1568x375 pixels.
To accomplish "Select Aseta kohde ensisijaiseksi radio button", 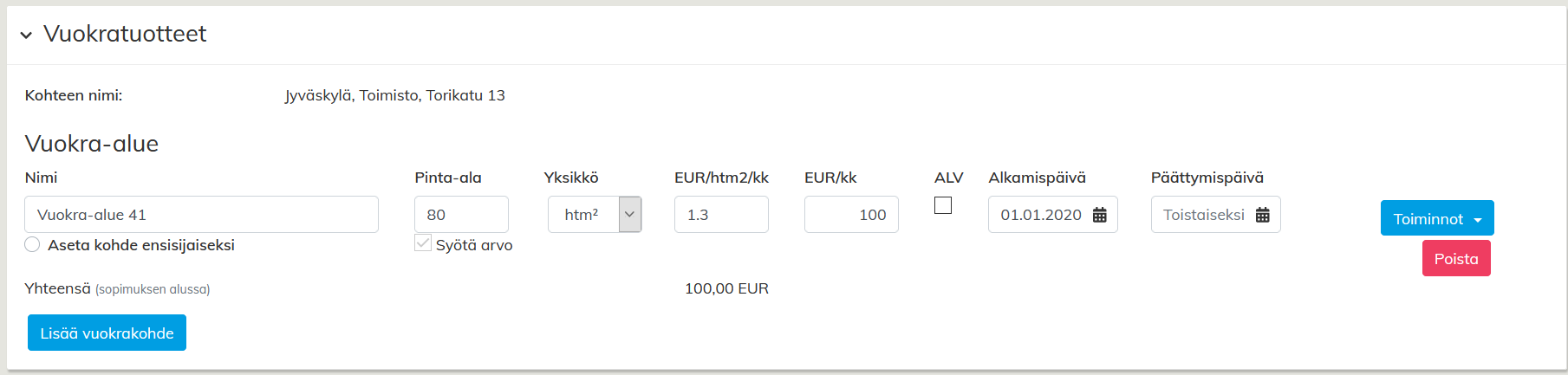I will point(33,244).
